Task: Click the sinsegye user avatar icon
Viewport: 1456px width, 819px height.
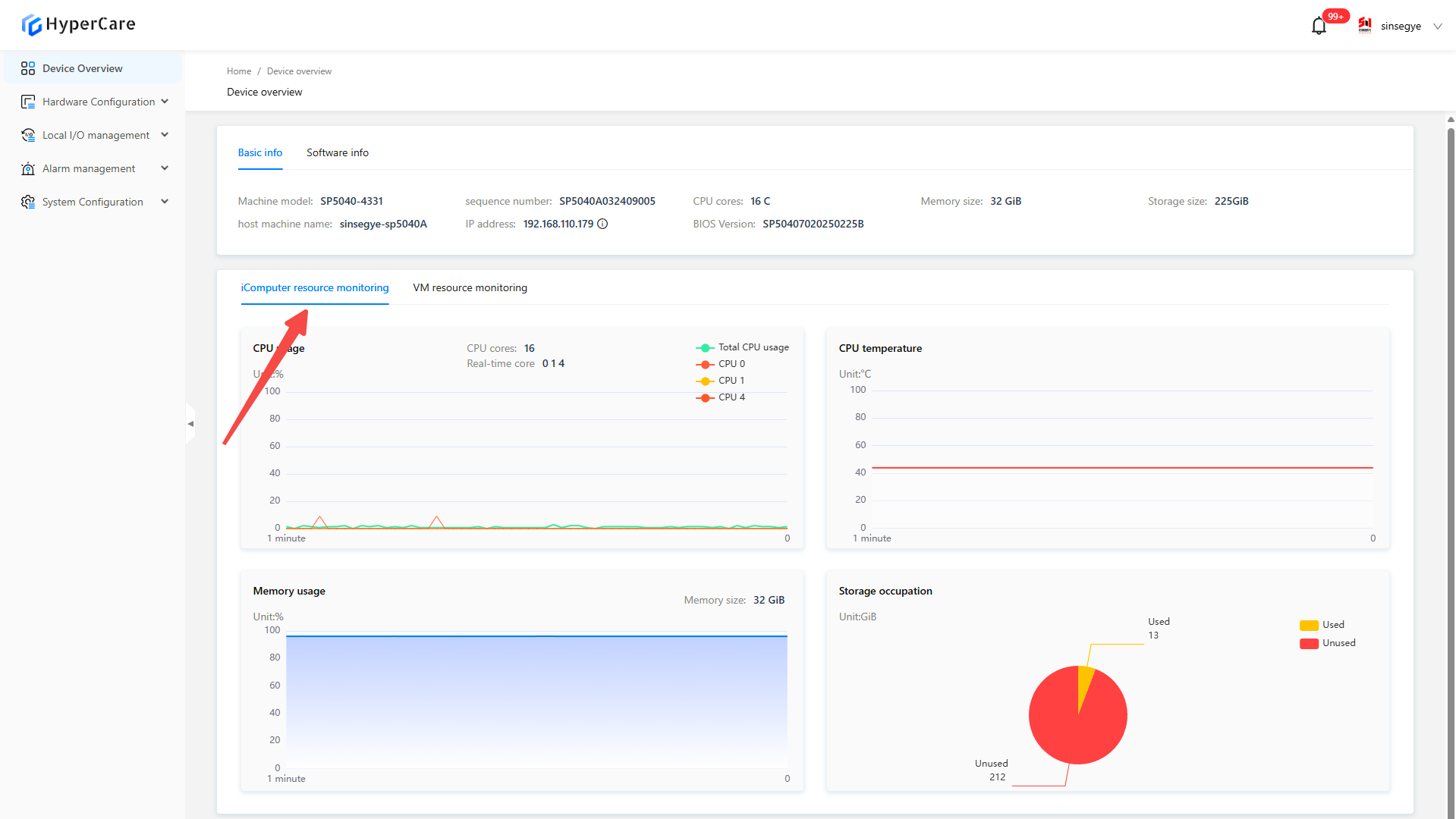Action: pos(1365,26)
